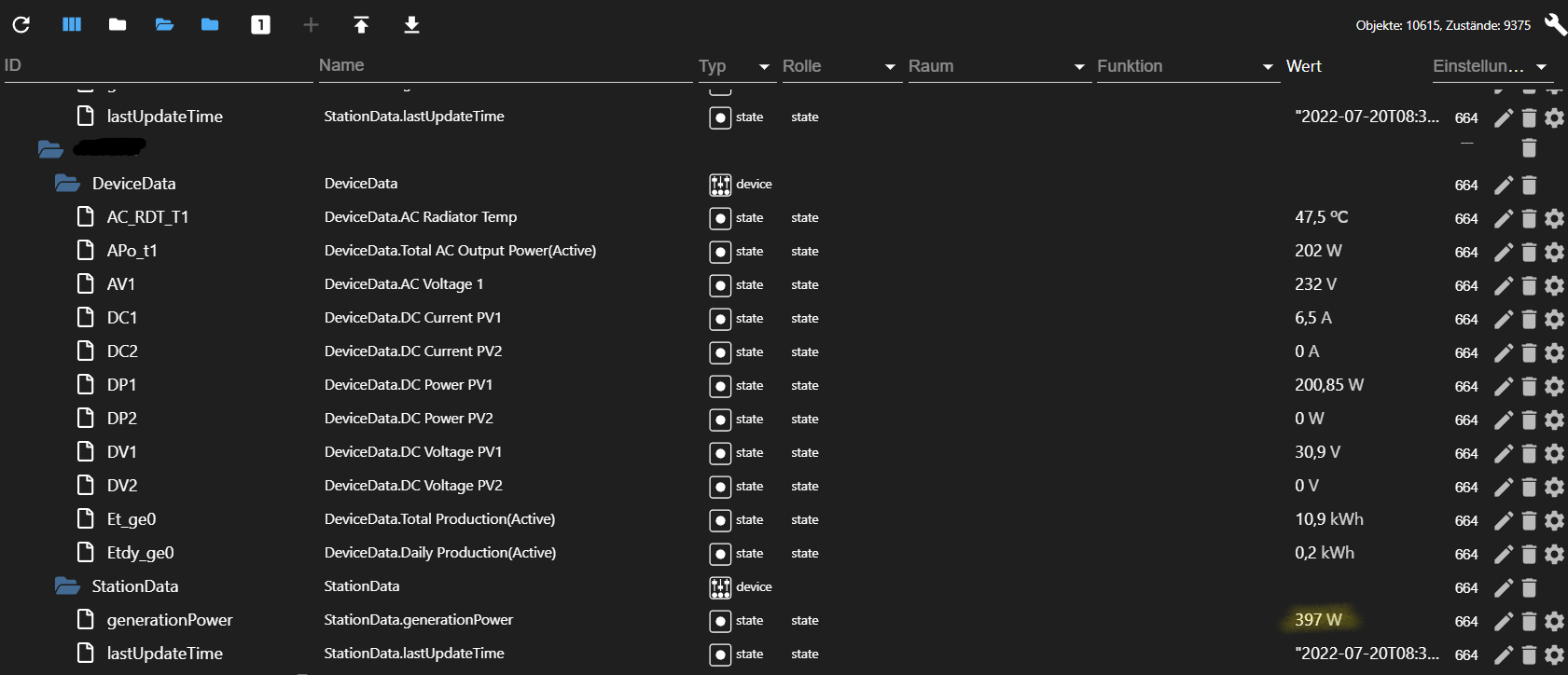Click the 30,9 V value
1568x675 pixels.
pyautogui.click(x=1317, y=452)
